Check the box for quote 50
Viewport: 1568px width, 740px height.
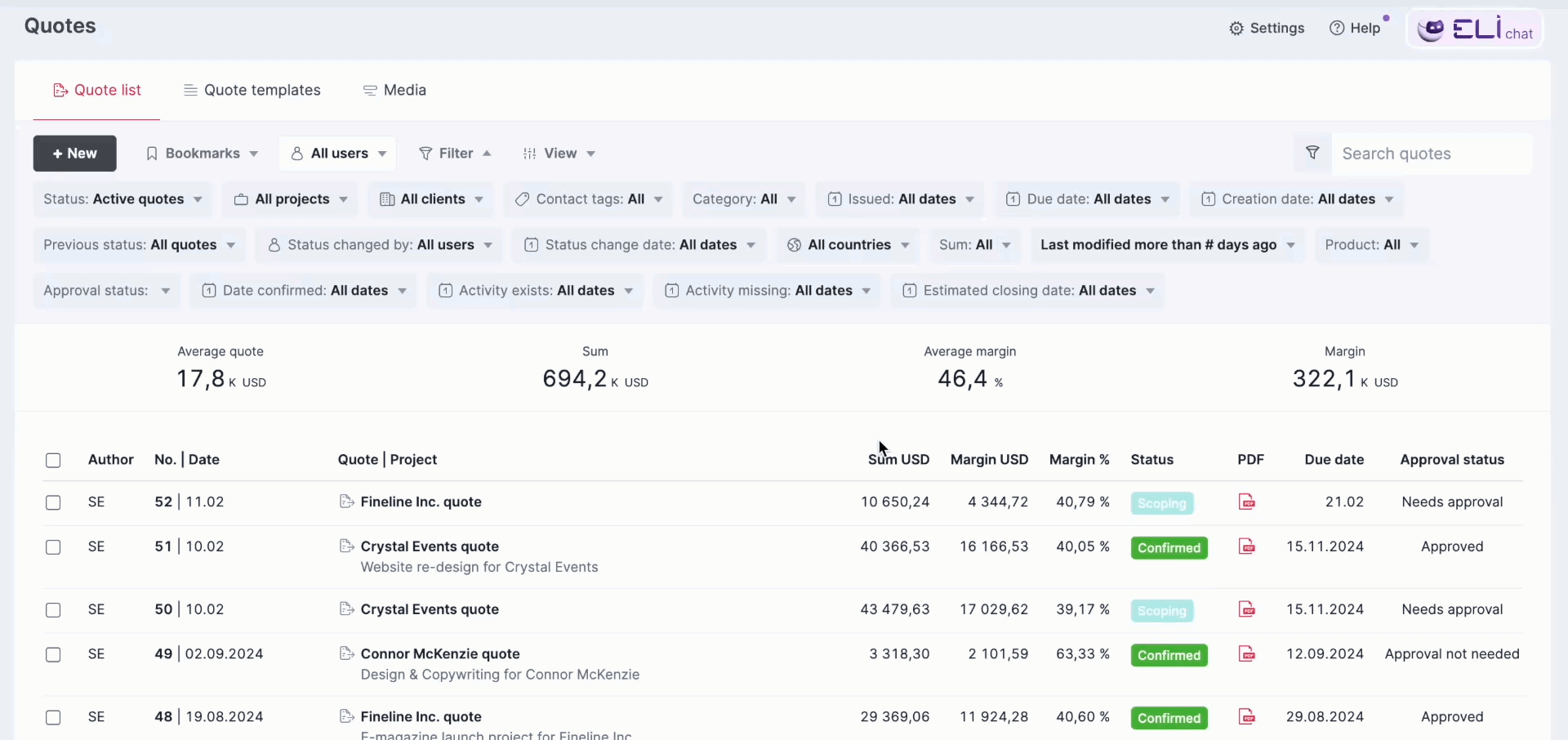[53, 610]
